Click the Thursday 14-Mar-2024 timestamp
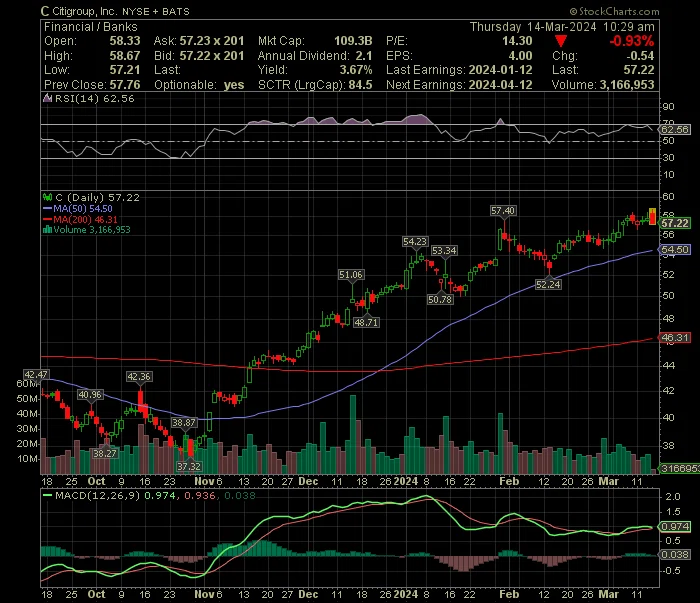Viewport: 700px width, 603px height. pos(562,27)
